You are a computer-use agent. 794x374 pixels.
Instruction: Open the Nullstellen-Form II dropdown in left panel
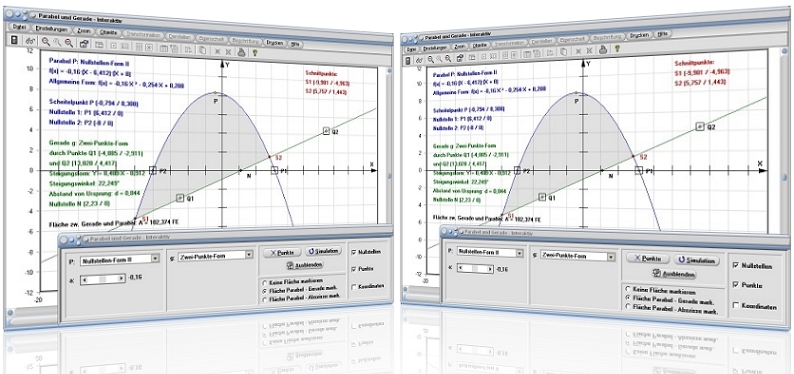point(155,259)
